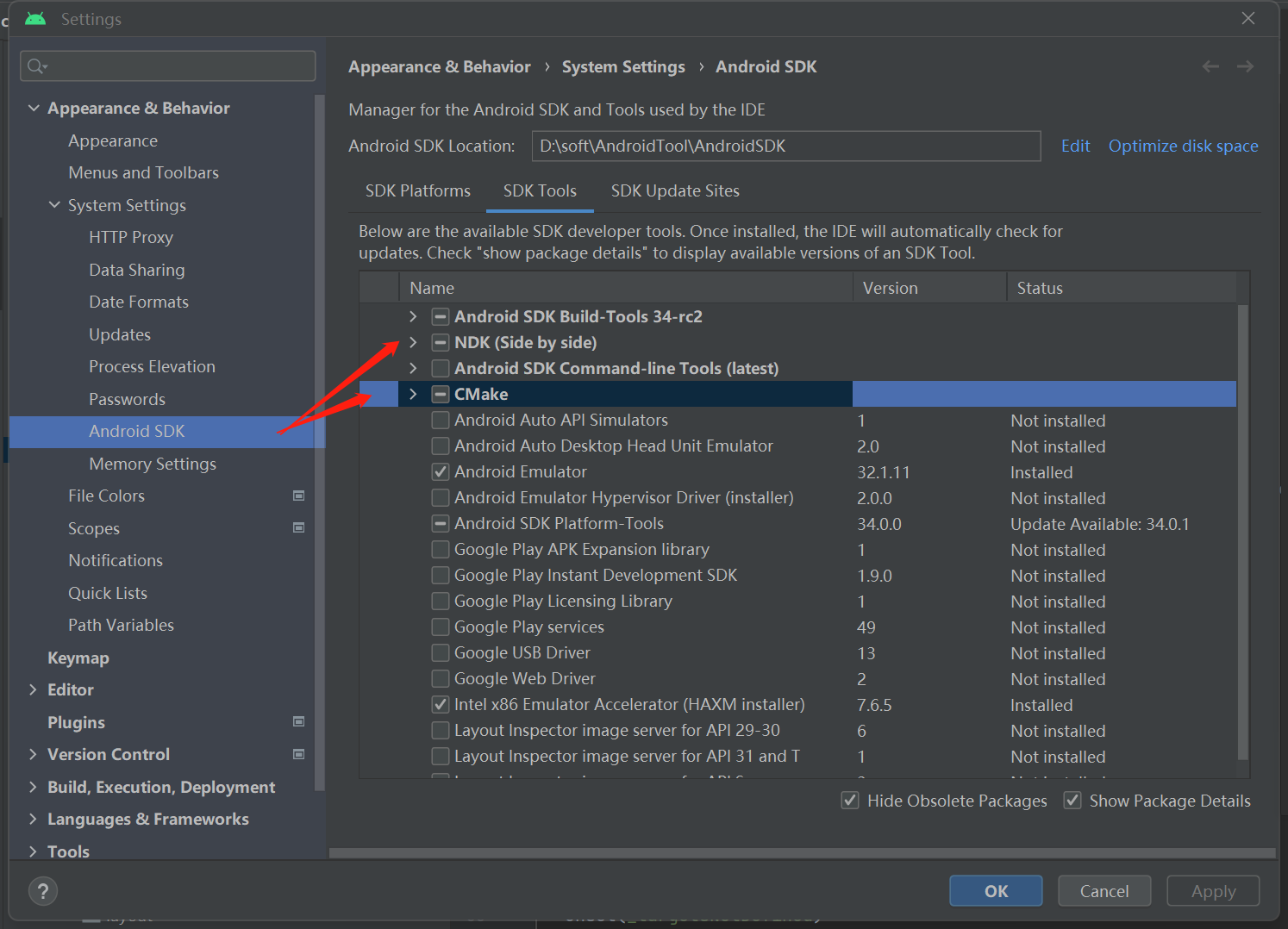This screenshot has width=1288, height=929.
Task: Click the search magnifier icon in settings
Action: 36,66
